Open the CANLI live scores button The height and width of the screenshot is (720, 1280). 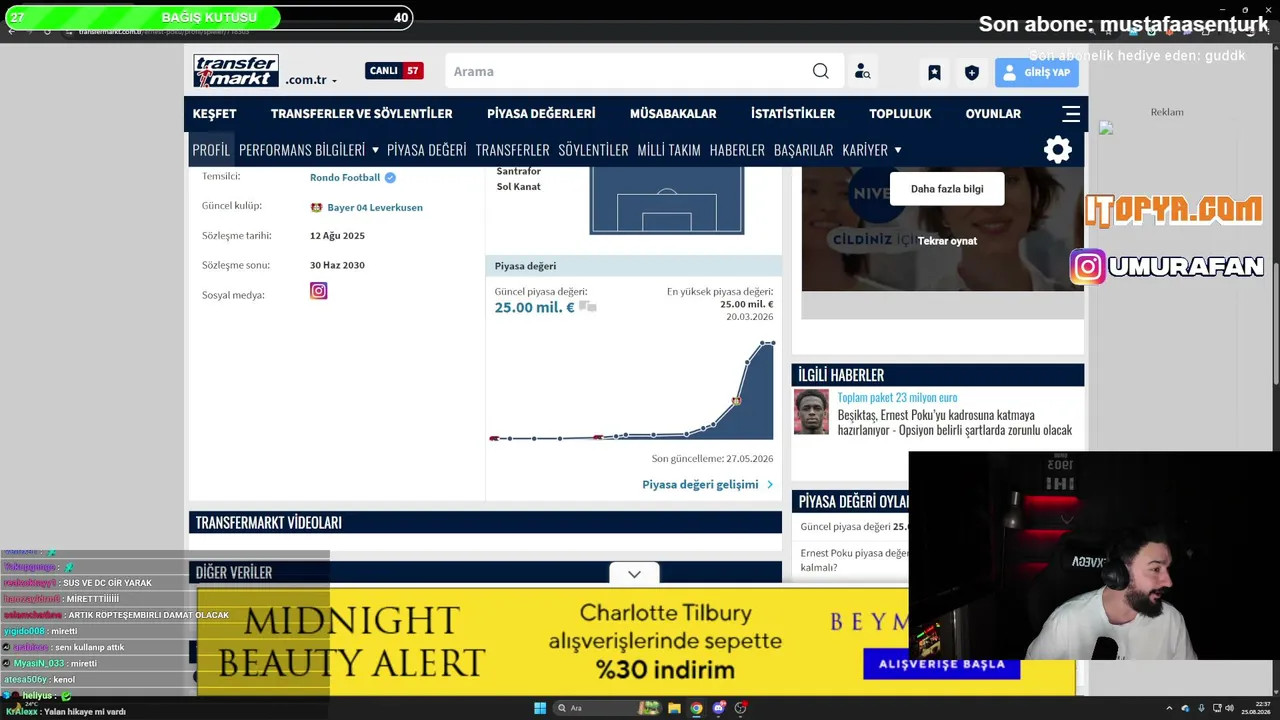click(x=394, y=71)
